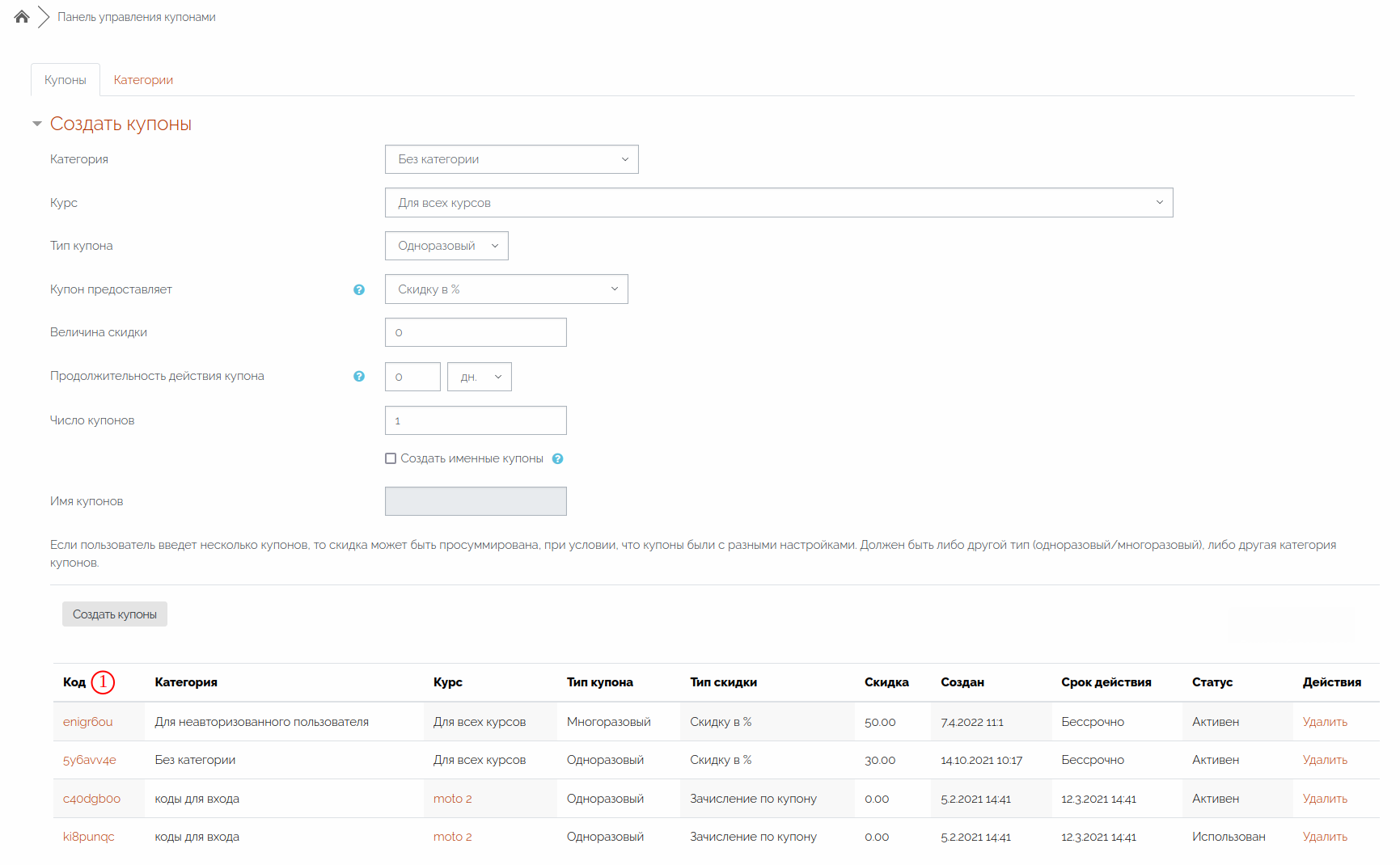This screenshot has height=865, width=1400.
Task: Click the 'Величина скидки' input field
Action: coord(476,332)
